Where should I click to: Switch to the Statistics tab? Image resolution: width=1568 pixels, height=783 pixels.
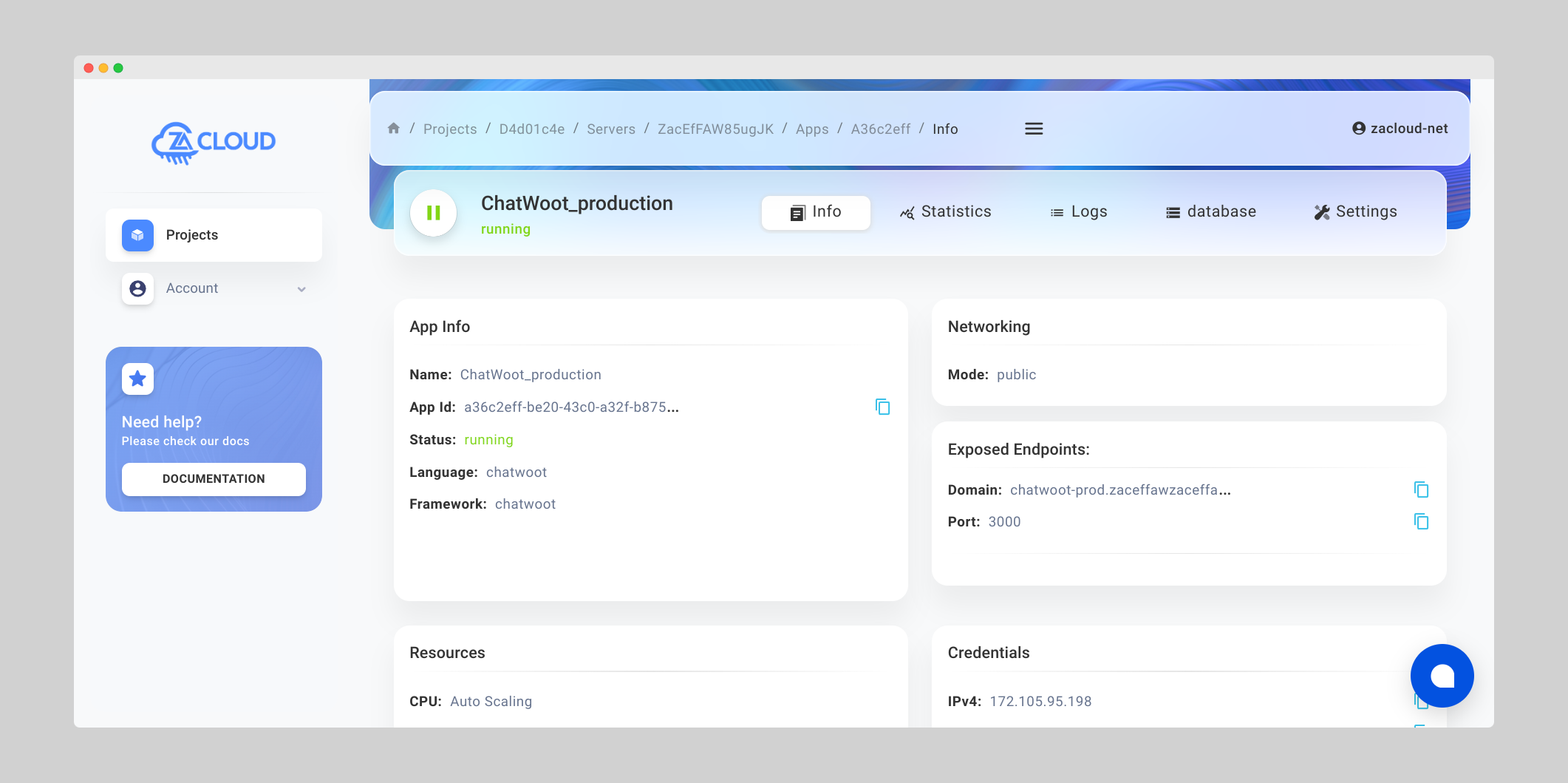945,212
